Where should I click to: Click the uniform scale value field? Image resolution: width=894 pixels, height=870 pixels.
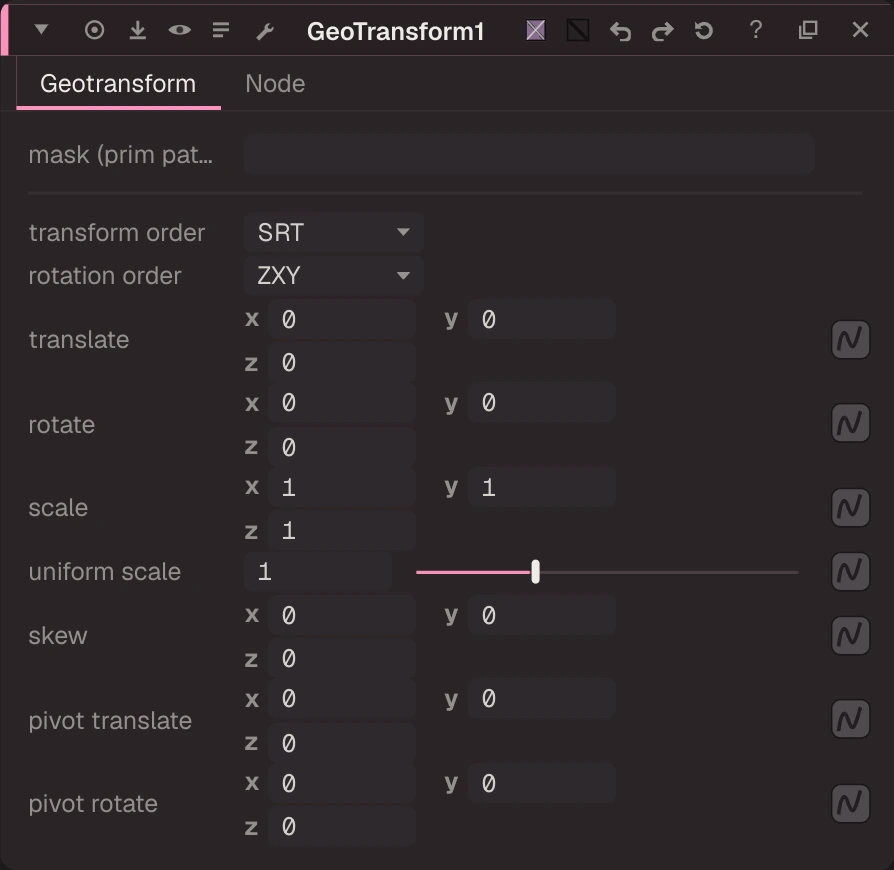[x=318, y=571]
